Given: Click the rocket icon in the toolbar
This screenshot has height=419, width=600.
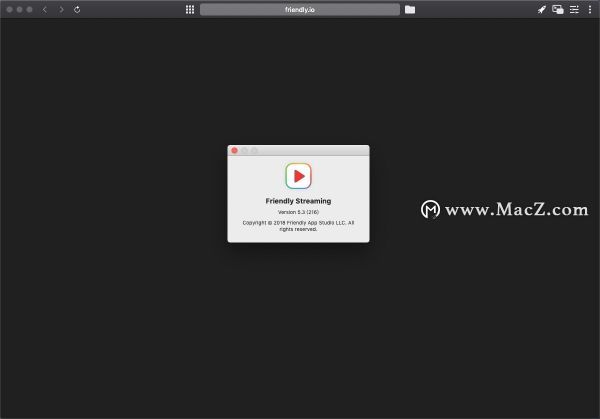Looking at the screenshot, I should coord(541,10).
